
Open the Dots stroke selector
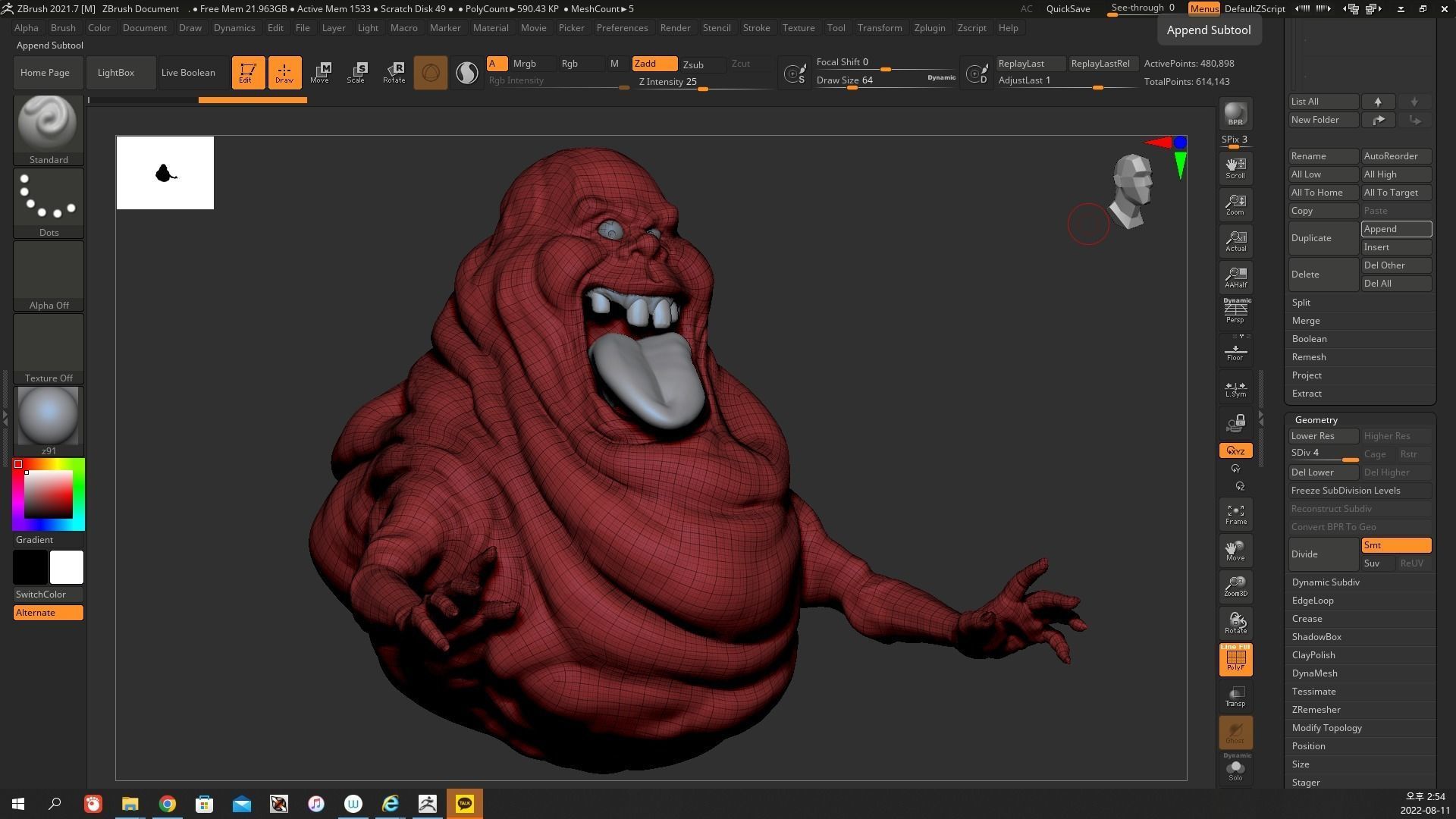pyautogui.click(x=49, y=202)
